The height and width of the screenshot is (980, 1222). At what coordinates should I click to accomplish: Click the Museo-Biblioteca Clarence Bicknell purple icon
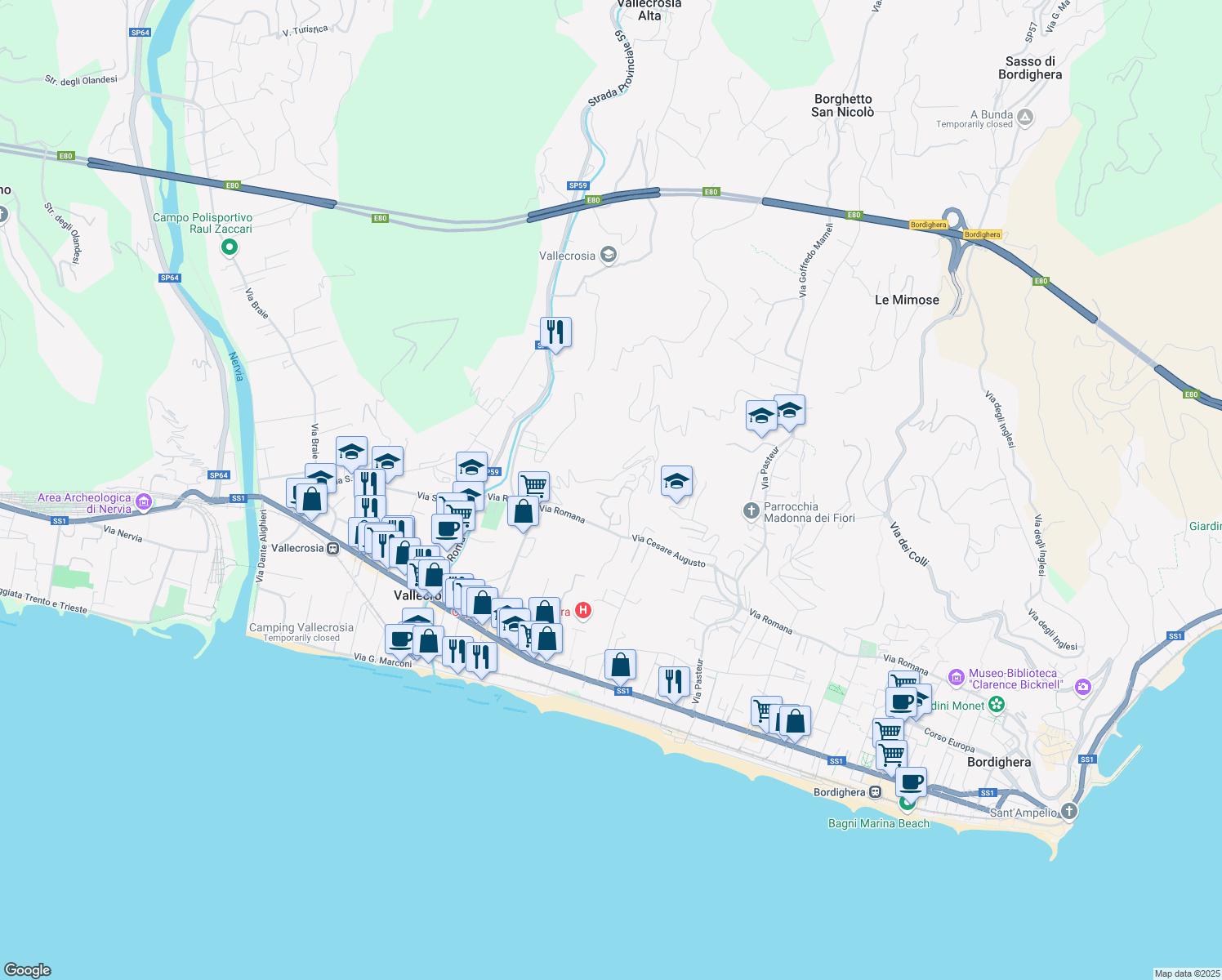coord(956,678)
